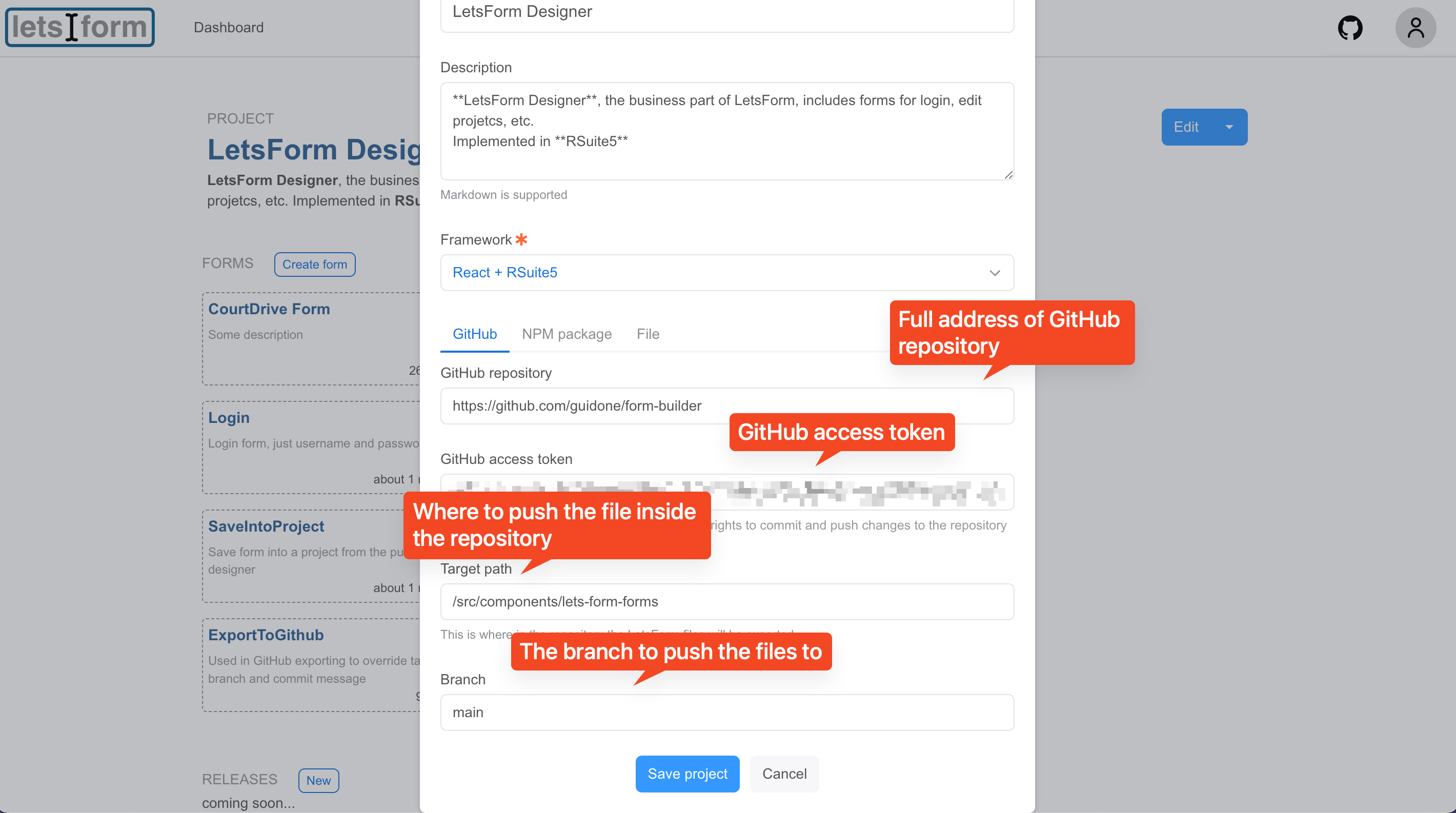This screenshot has height=813, width=1456.
Task: Open the Dashboard menu item
Action: (x=228, y=27)
